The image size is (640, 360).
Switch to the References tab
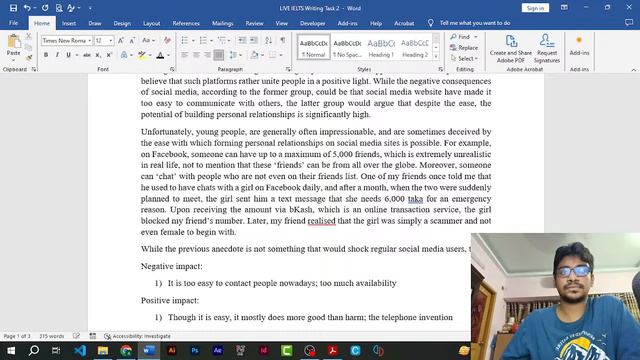[x=186, y=23]
